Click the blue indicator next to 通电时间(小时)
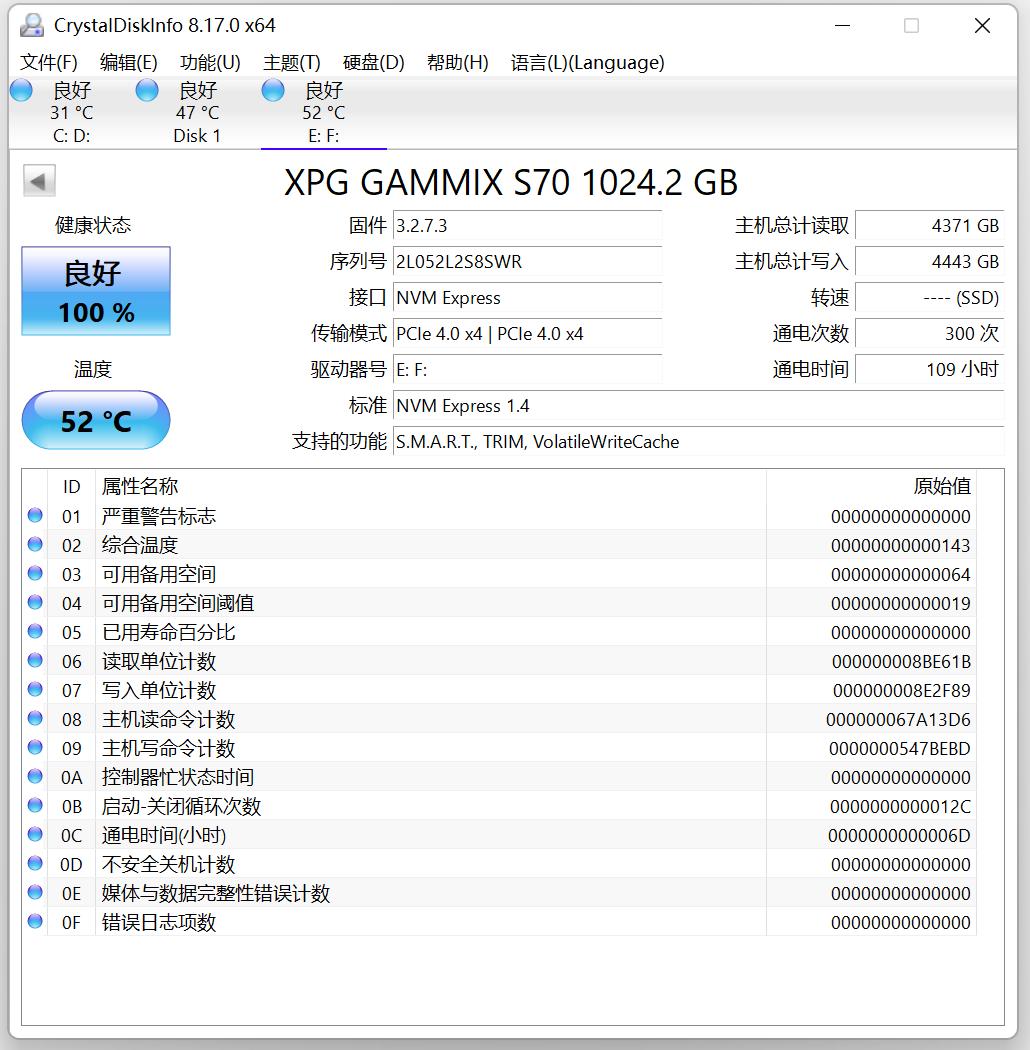Screen dimensions: 1030x1050 coord(35,835)
